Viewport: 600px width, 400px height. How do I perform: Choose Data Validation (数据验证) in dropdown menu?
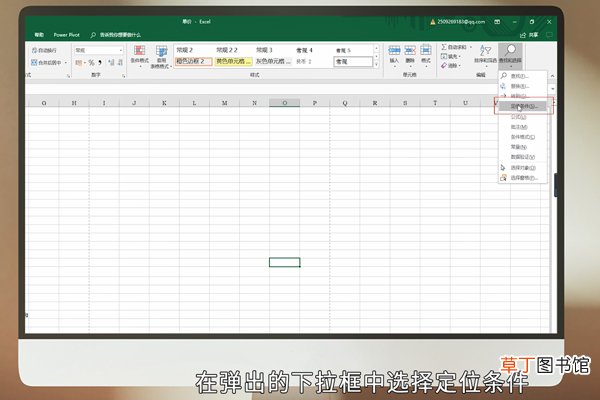point(523,157)
